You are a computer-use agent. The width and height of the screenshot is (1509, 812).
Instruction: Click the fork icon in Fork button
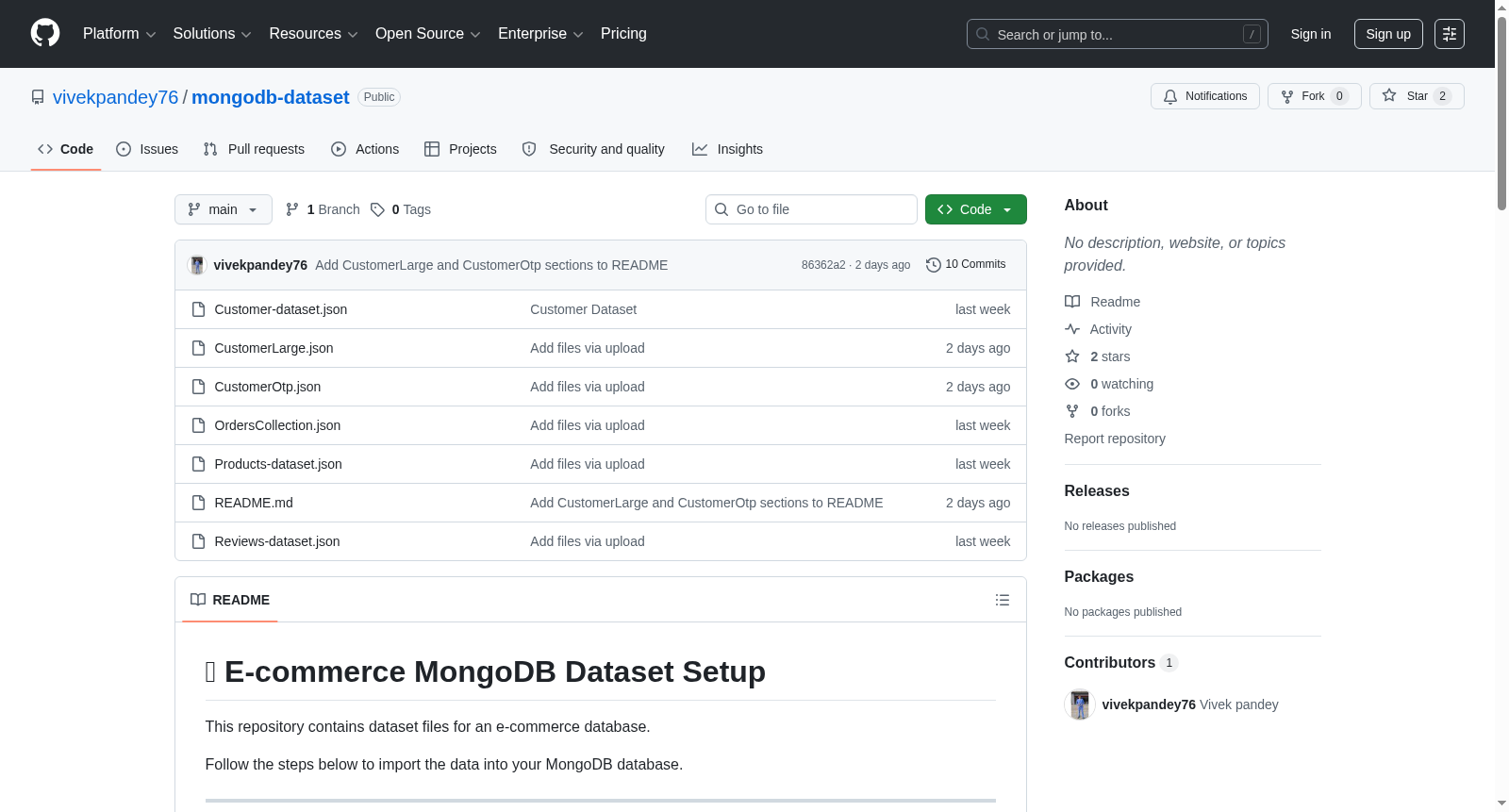click(1287, 96)
